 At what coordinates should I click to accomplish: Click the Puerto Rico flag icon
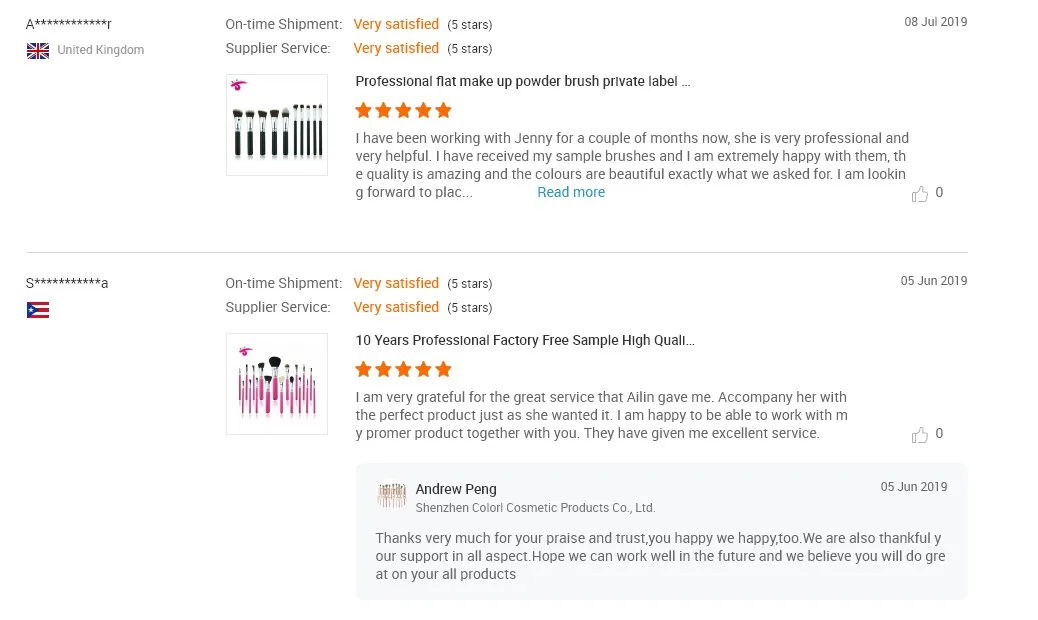pos(38,310)
